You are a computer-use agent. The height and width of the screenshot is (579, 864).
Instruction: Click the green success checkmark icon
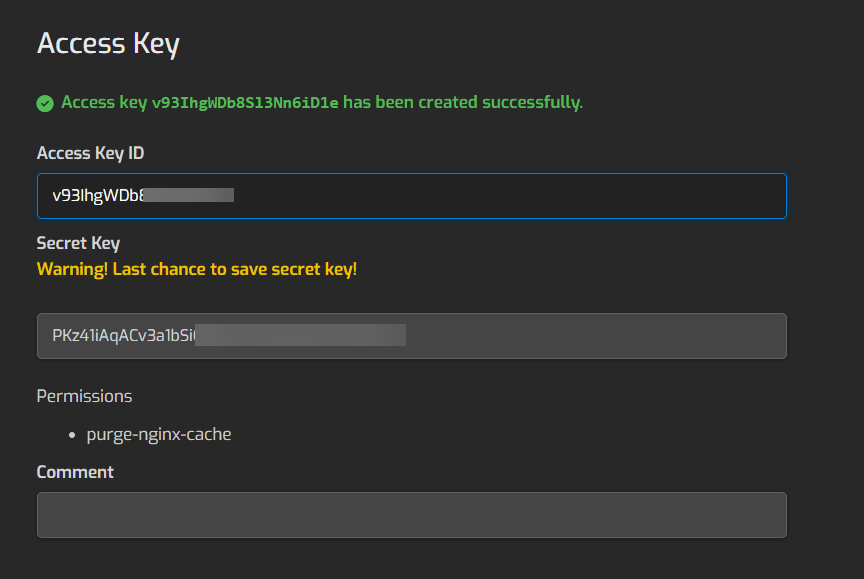[x=45, y=103]
